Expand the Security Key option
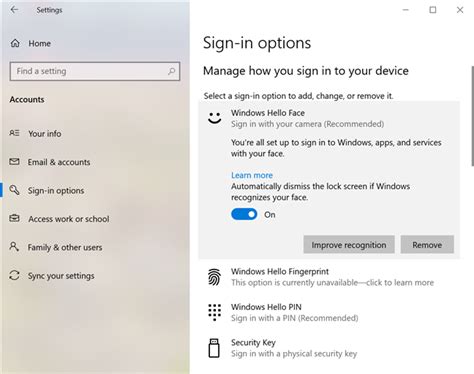Viewport: 474px width, 374px height. tap(329, 348)
